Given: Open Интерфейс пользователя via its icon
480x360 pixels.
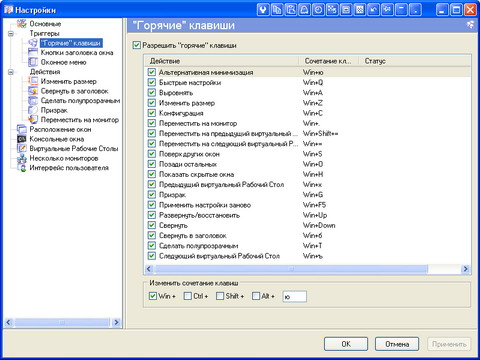Looking at the screenshot, I should [22, 168].
